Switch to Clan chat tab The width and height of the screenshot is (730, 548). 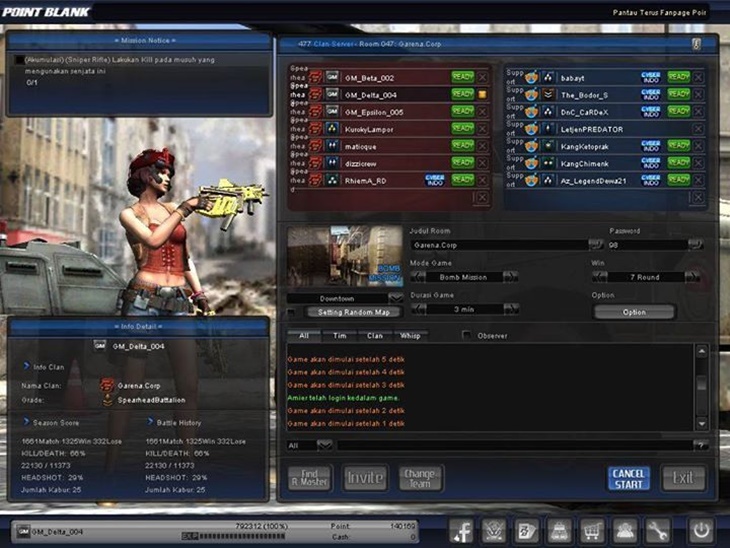[375, 335]
